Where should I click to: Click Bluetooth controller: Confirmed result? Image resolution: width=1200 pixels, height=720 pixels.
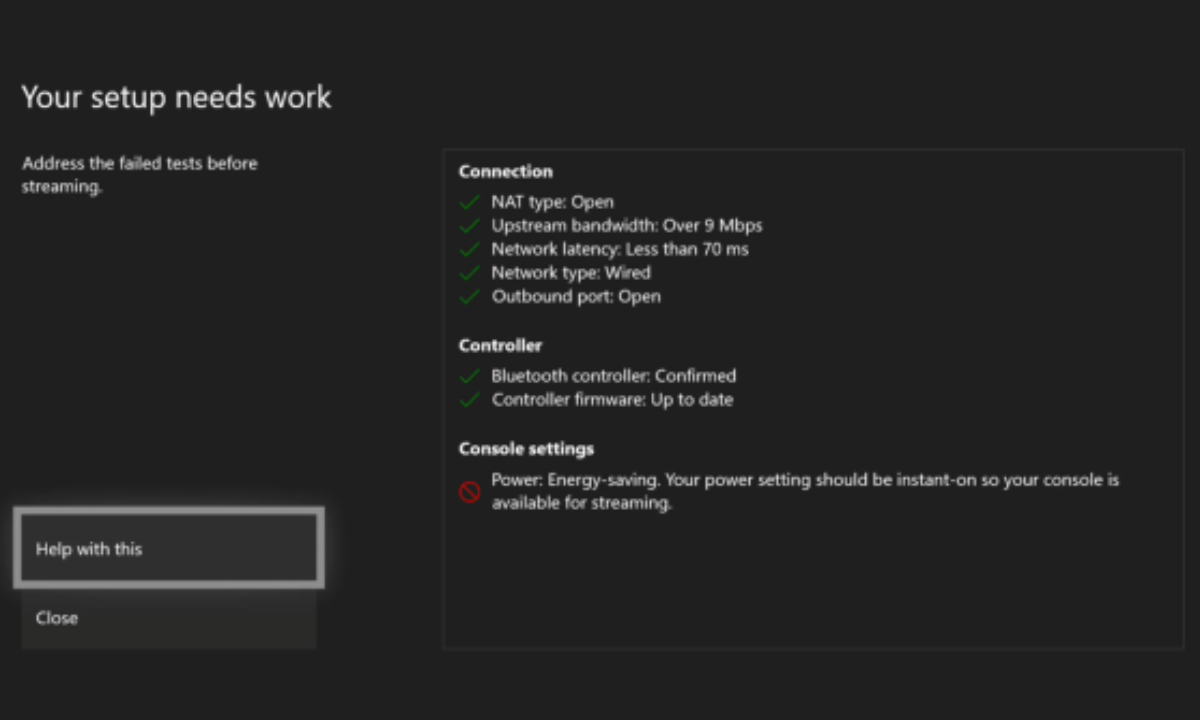(x=613, y=377)
